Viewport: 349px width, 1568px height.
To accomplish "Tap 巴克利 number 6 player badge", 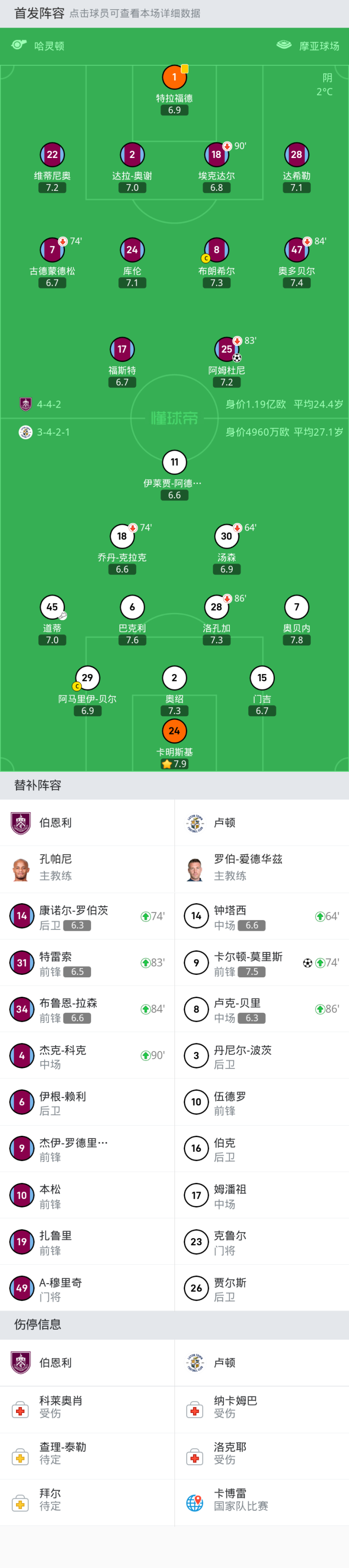I will pos(132,607).
